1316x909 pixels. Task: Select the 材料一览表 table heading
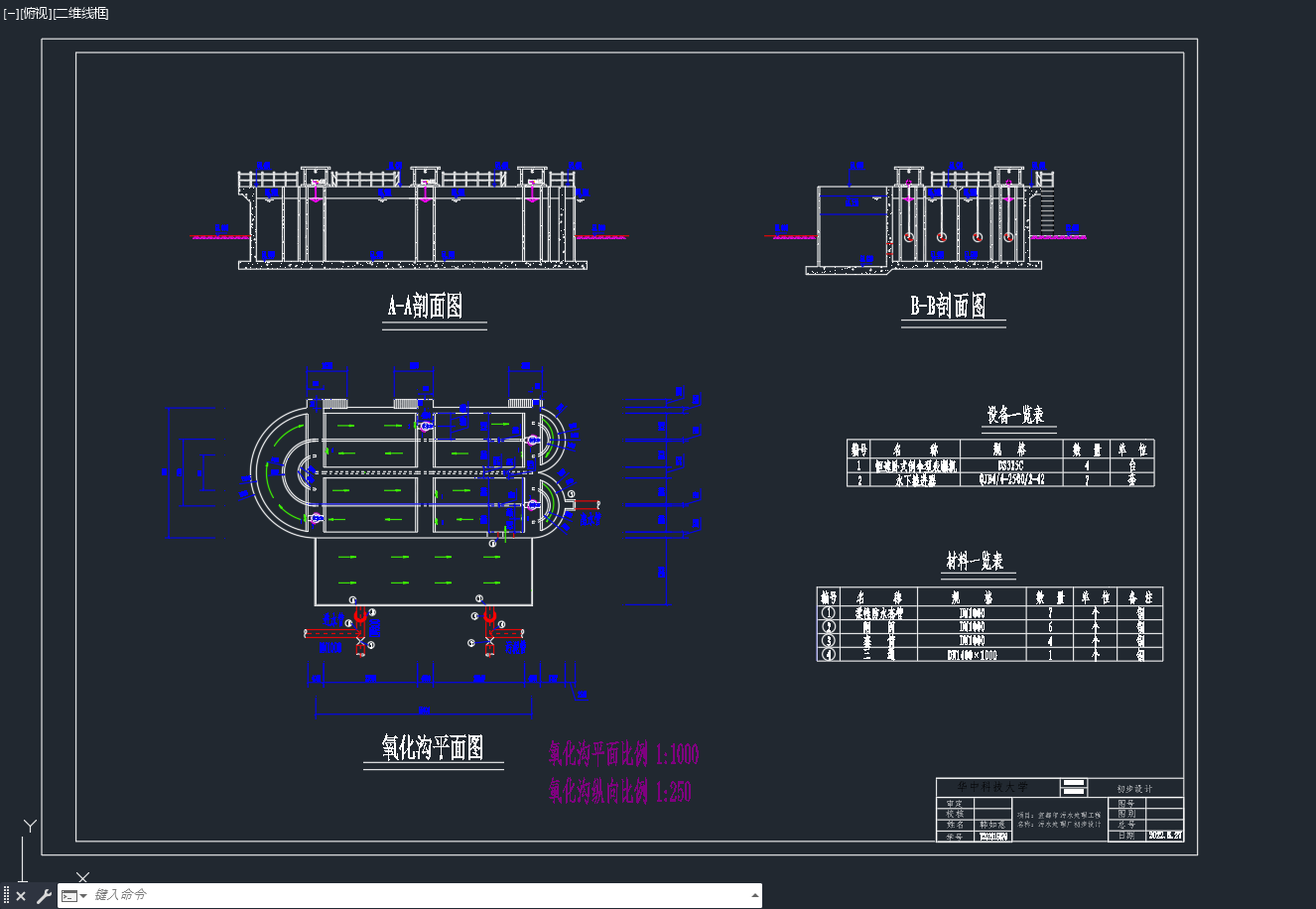pyautogui.click(x=975, y=562)
